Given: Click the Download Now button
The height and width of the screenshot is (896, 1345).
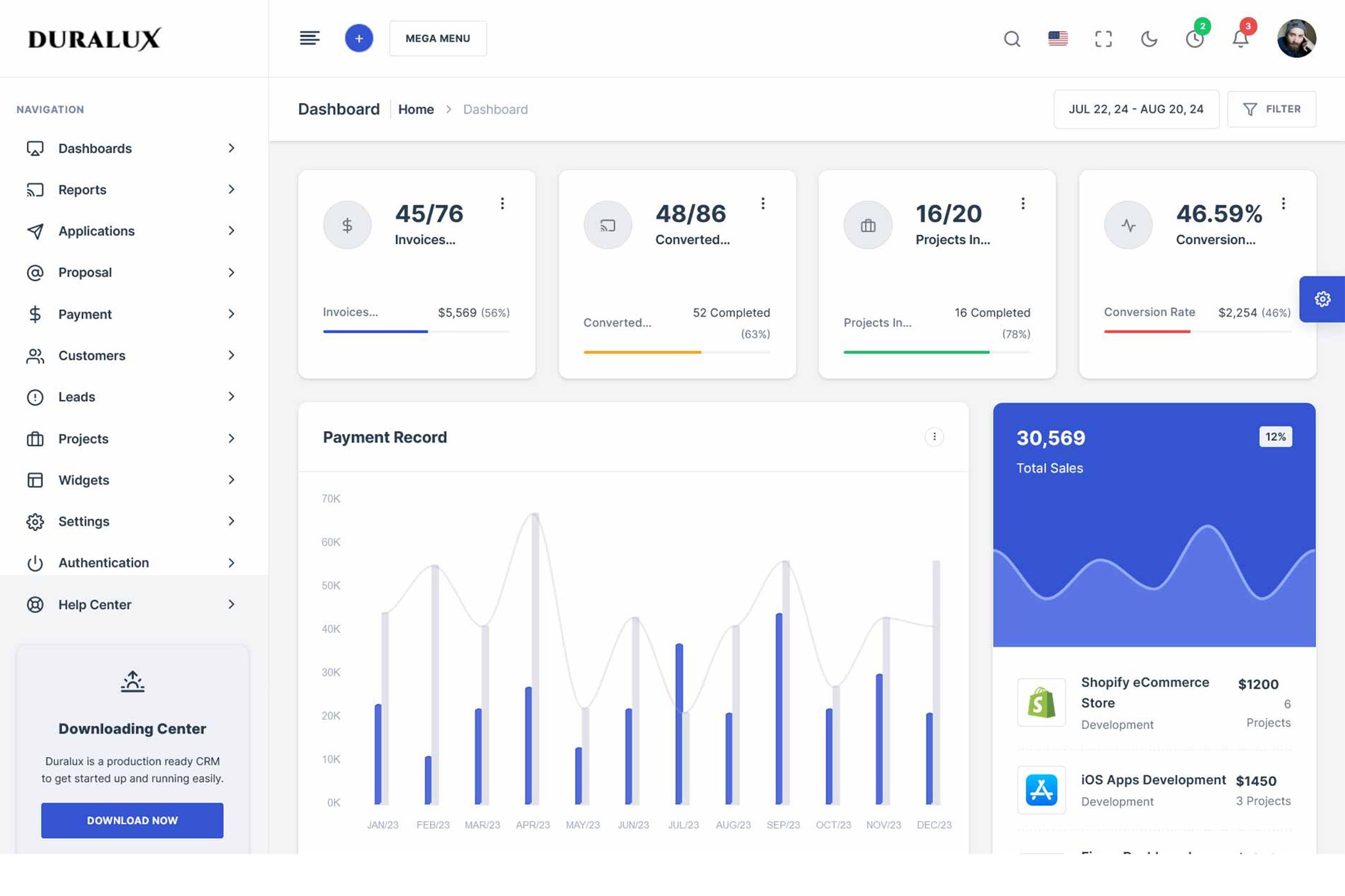Looking at the screenshot, I should 132,820.
